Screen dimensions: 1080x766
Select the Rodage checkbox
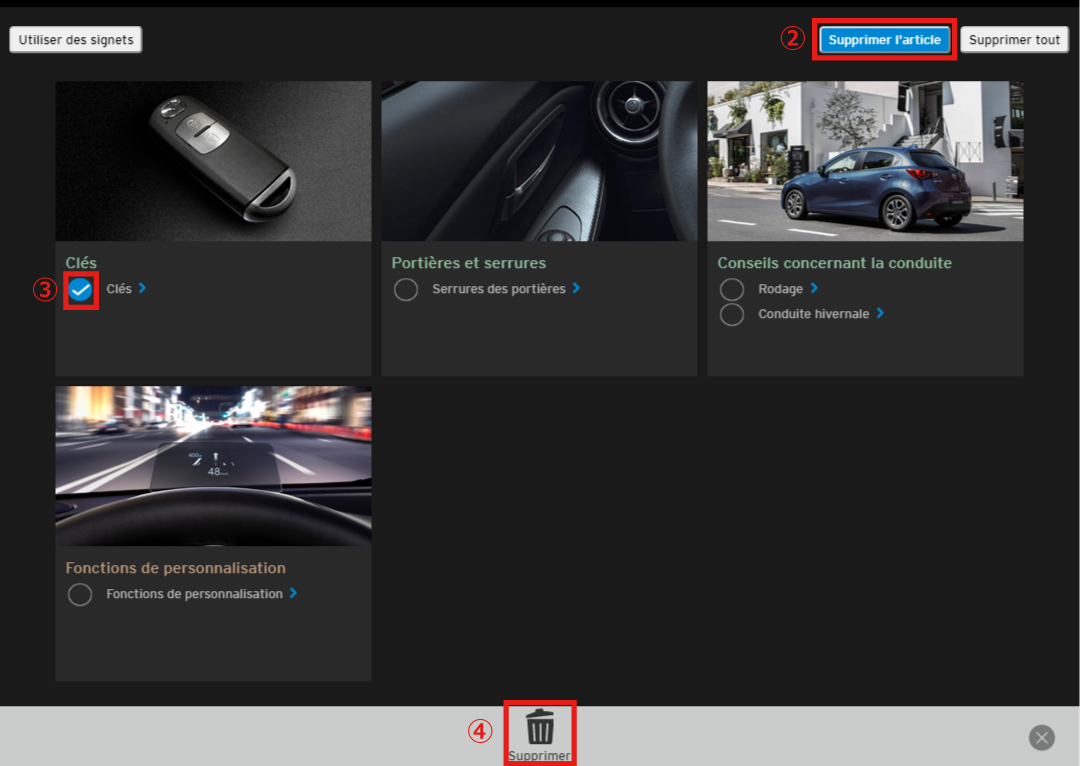click(732, 290)
